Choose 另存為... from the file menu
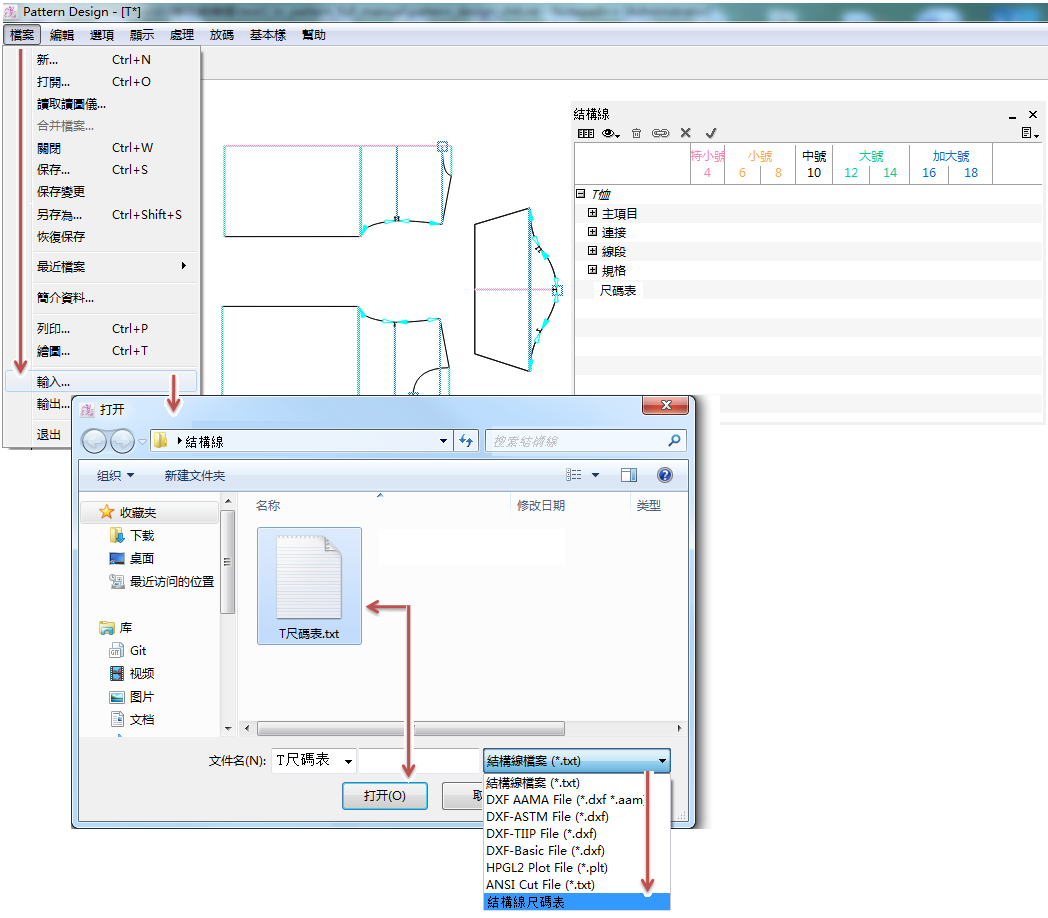This screenshot has height=918, width=1048. click(x=100, y=215)
